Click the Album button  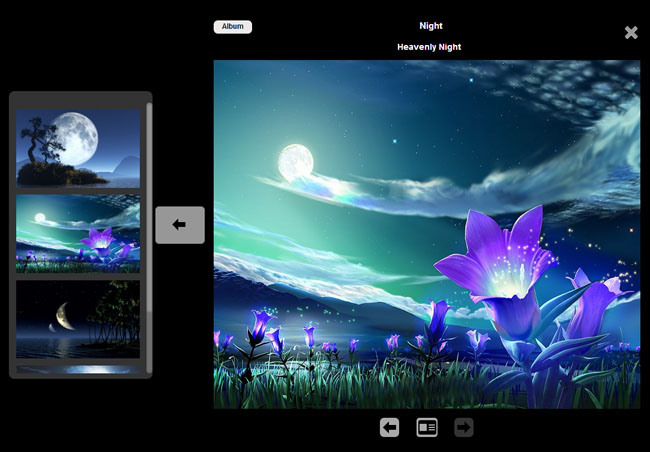point(232,27)
